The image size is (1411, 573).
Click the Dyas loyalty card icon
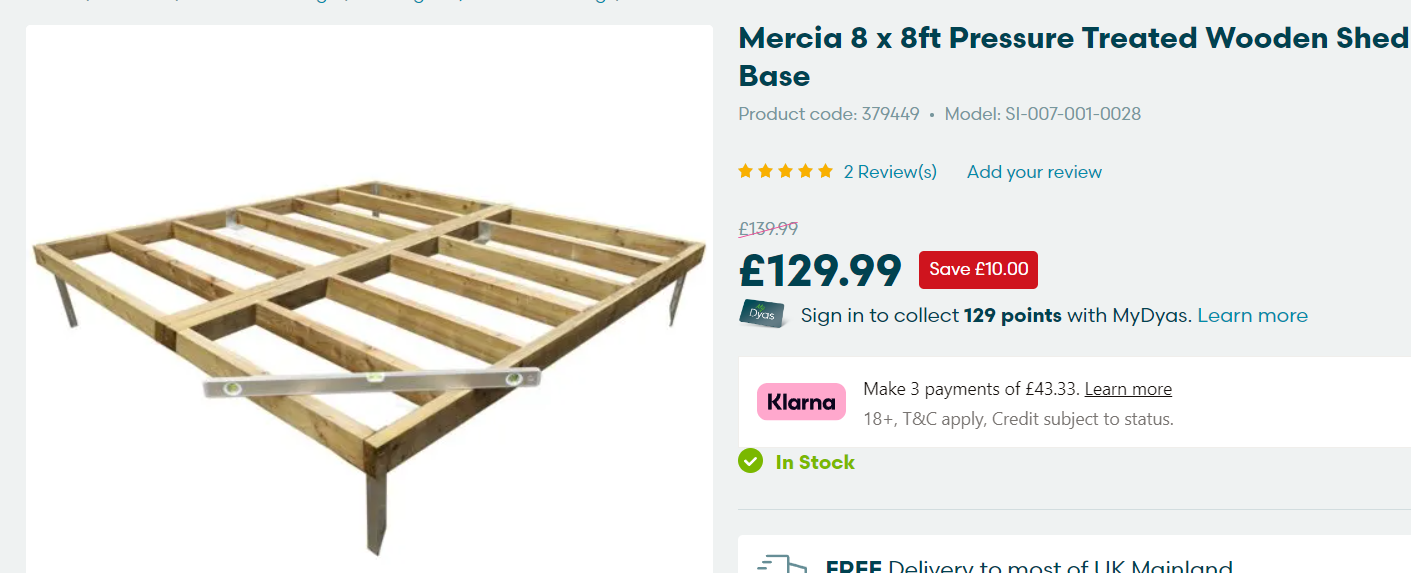pyautogui.click(x=762, y=314)
